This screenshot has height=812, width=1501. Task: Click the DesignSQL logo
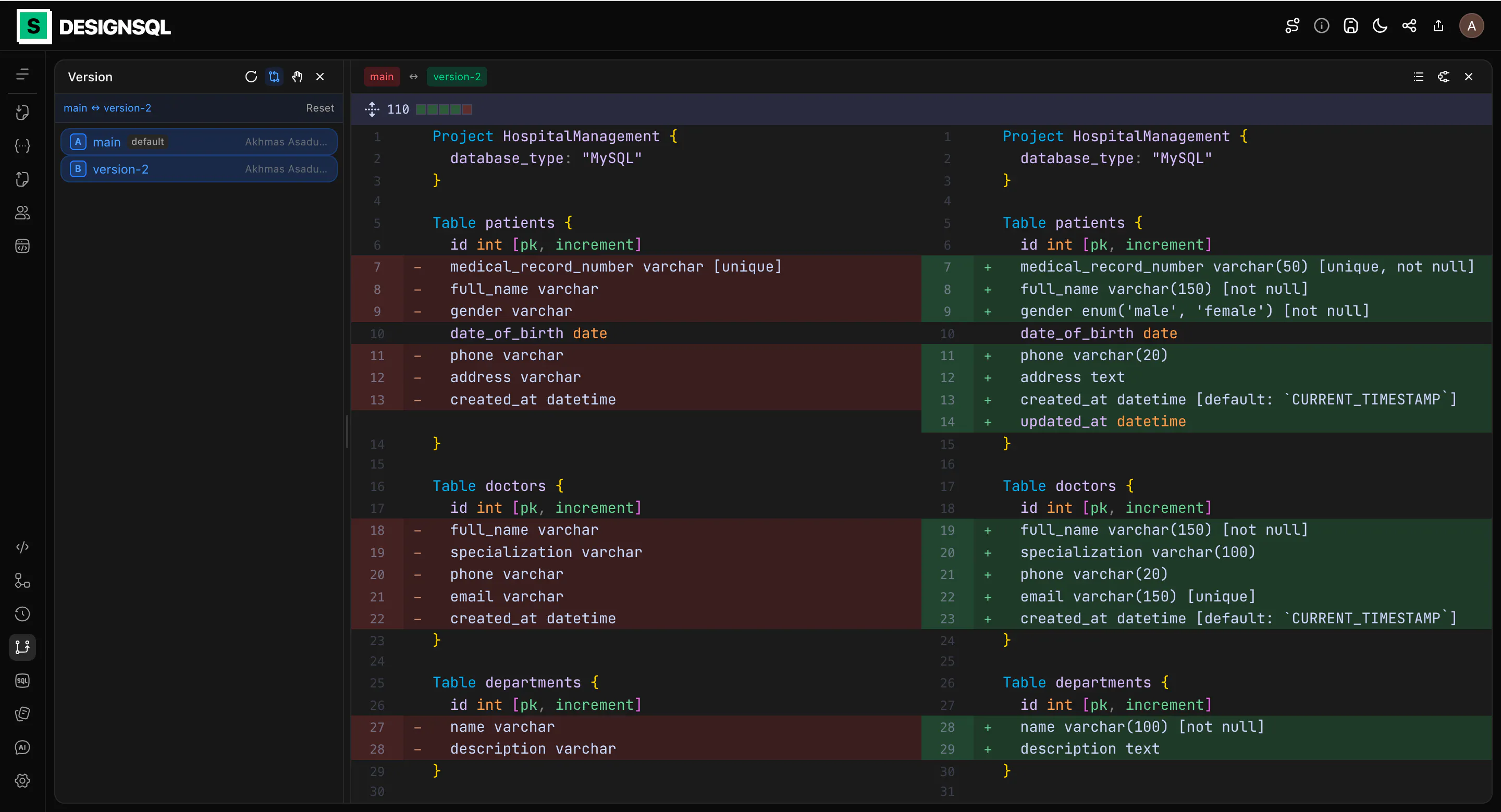coord(94,26)
